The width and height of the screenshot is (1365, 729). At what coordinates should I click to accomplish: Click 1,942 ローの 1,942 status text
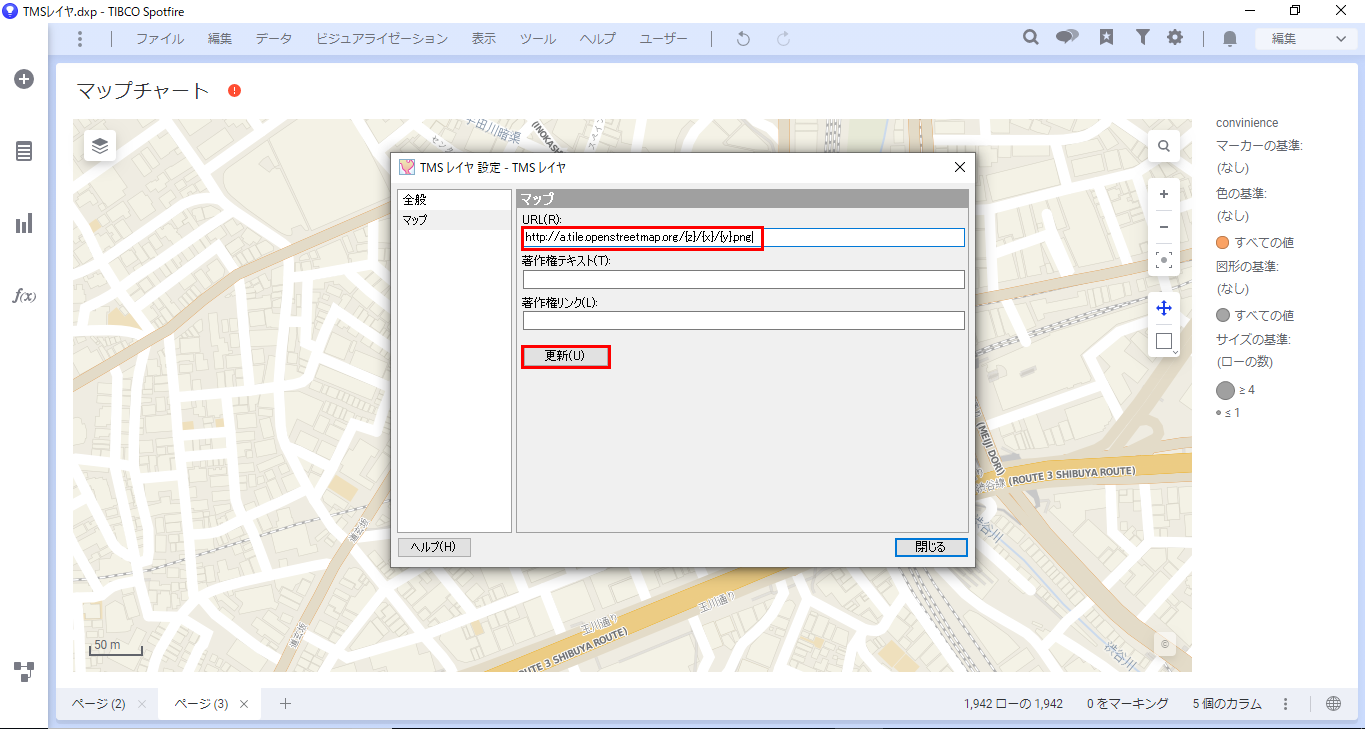coord(1013,704)
